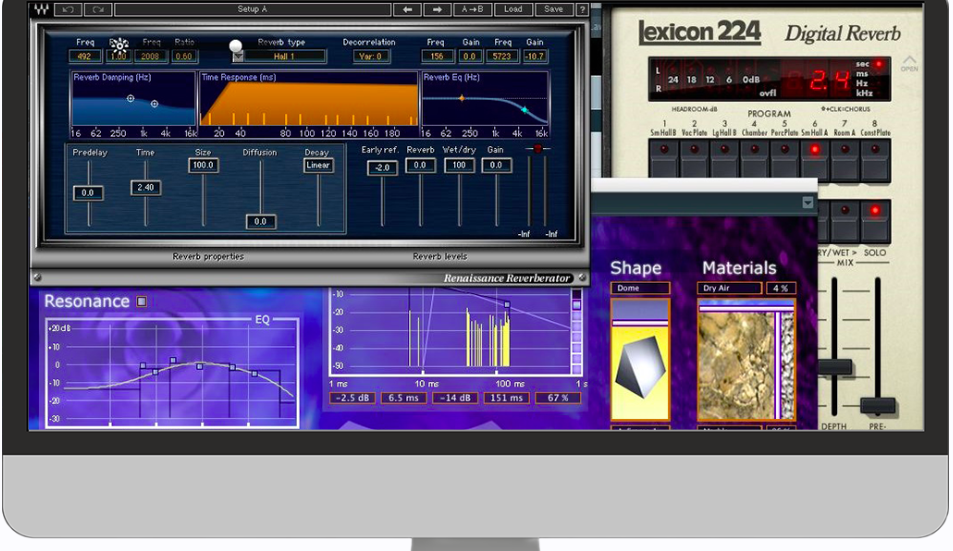The image size is (953, 551).
Task: Click the Time slider handle showing 2.40
Action: pyautogui.click(x=145, y=187)
